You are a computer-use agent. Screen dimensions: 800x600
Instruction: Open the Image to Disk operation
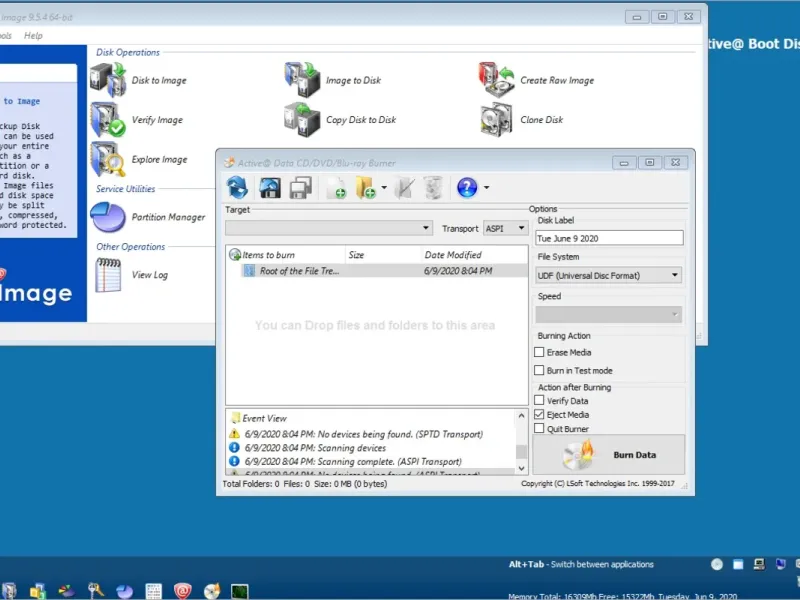pos(302,80)
